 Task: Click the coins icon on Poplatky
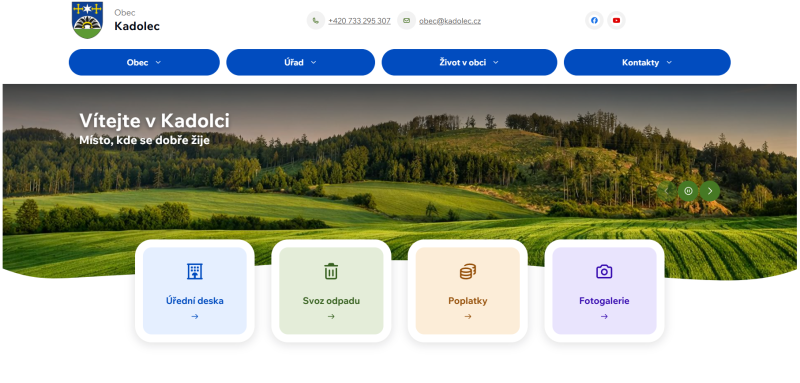point(468,271)
